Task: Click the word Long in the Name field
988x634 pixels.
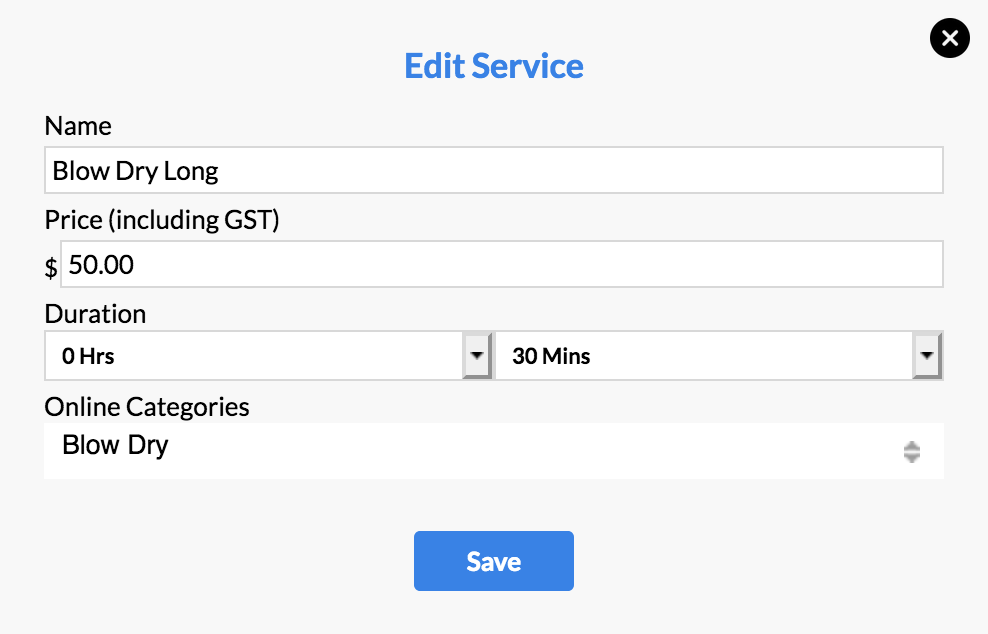Action: point(191,171)
